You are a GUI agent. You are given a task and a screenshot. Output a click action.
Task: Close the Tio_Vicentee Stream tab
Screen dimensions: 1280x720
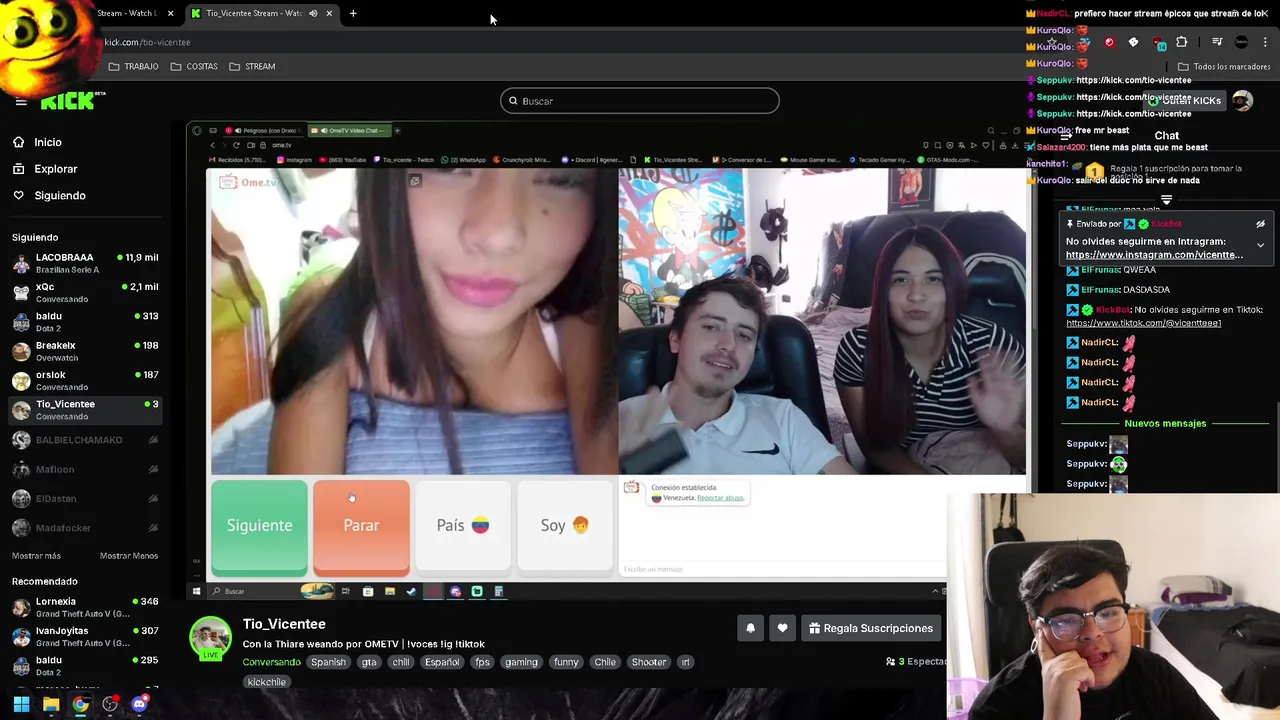pos(329,13)
